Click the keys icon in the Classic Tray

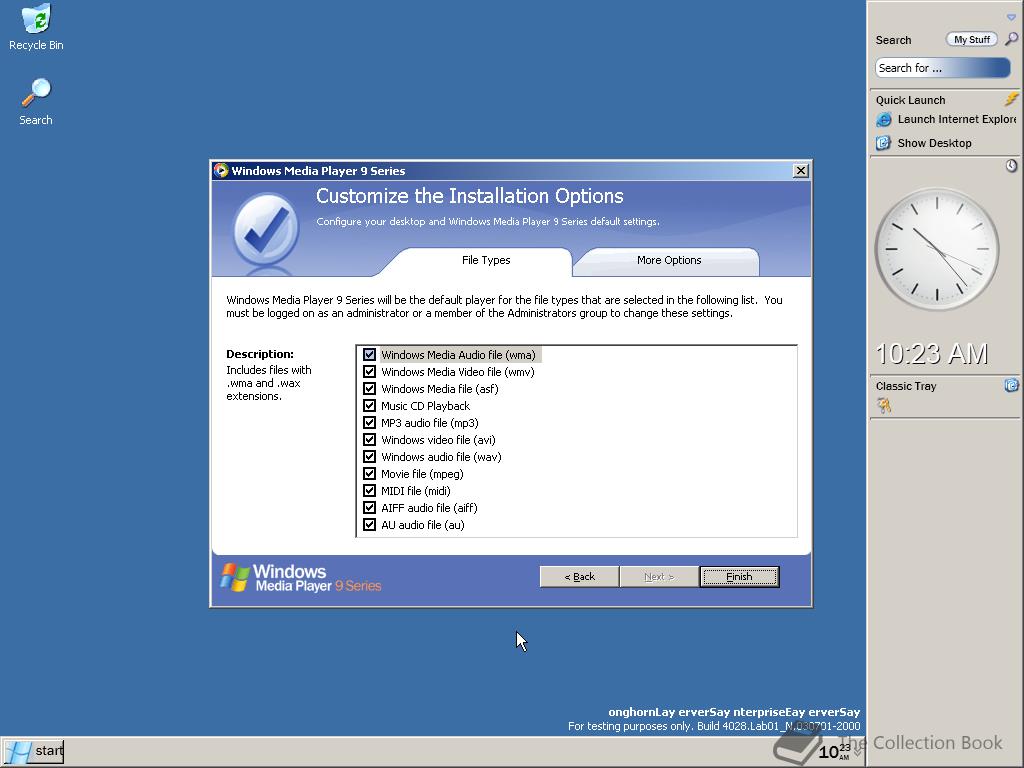point(884,406)
